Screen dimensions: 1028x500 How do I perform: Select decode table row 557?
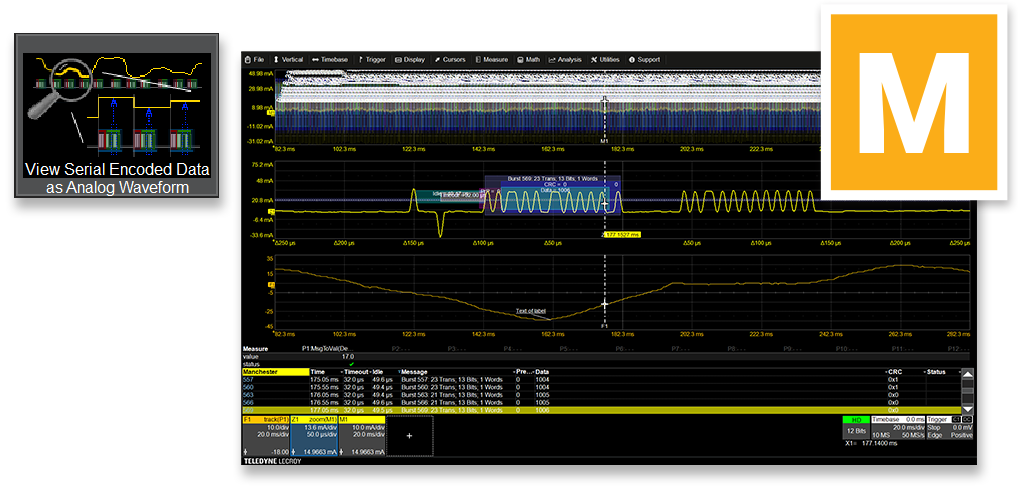coord(601,379)
